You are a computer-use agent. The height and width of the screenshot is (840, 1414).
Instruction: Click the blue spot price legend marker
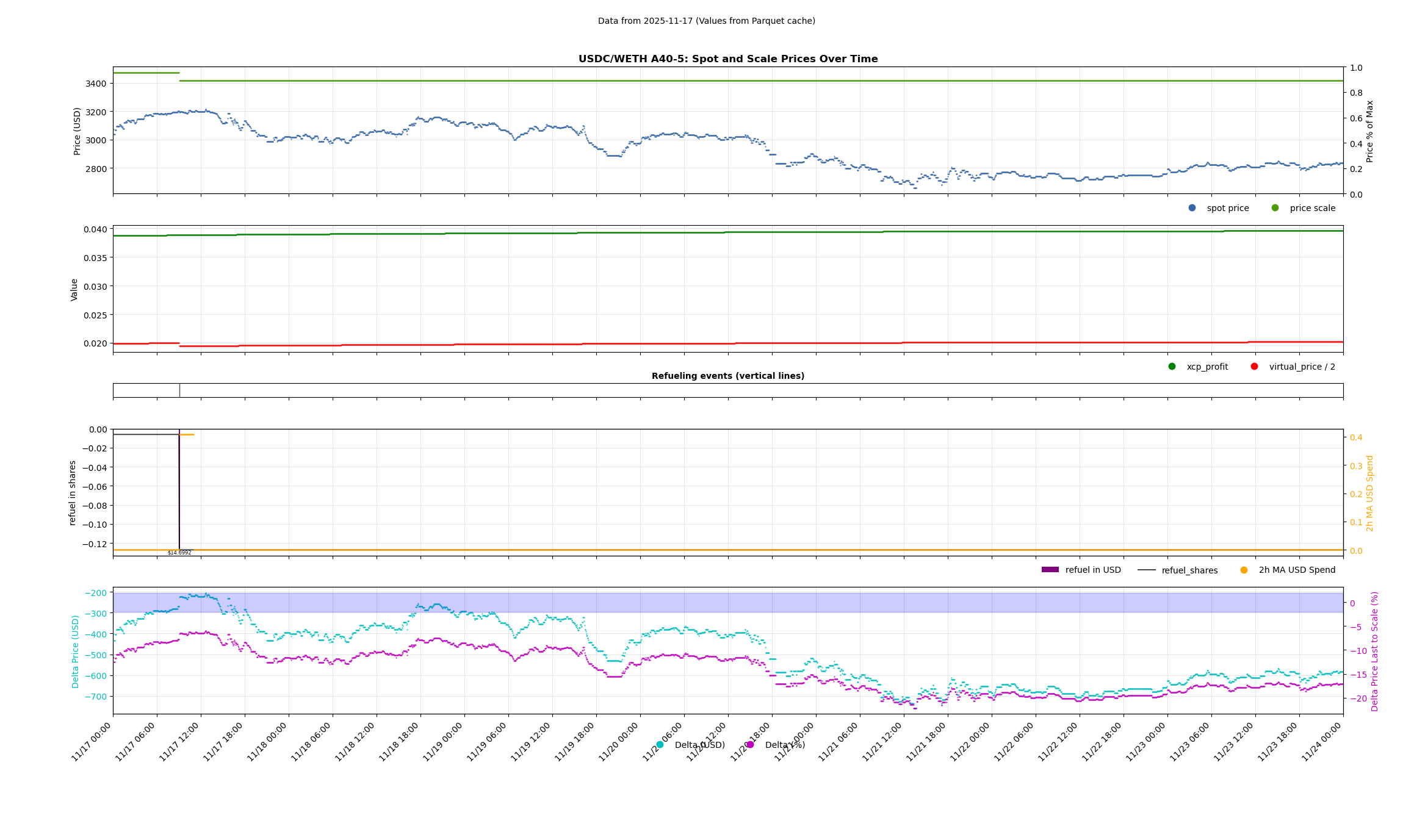click(1192, 208)
